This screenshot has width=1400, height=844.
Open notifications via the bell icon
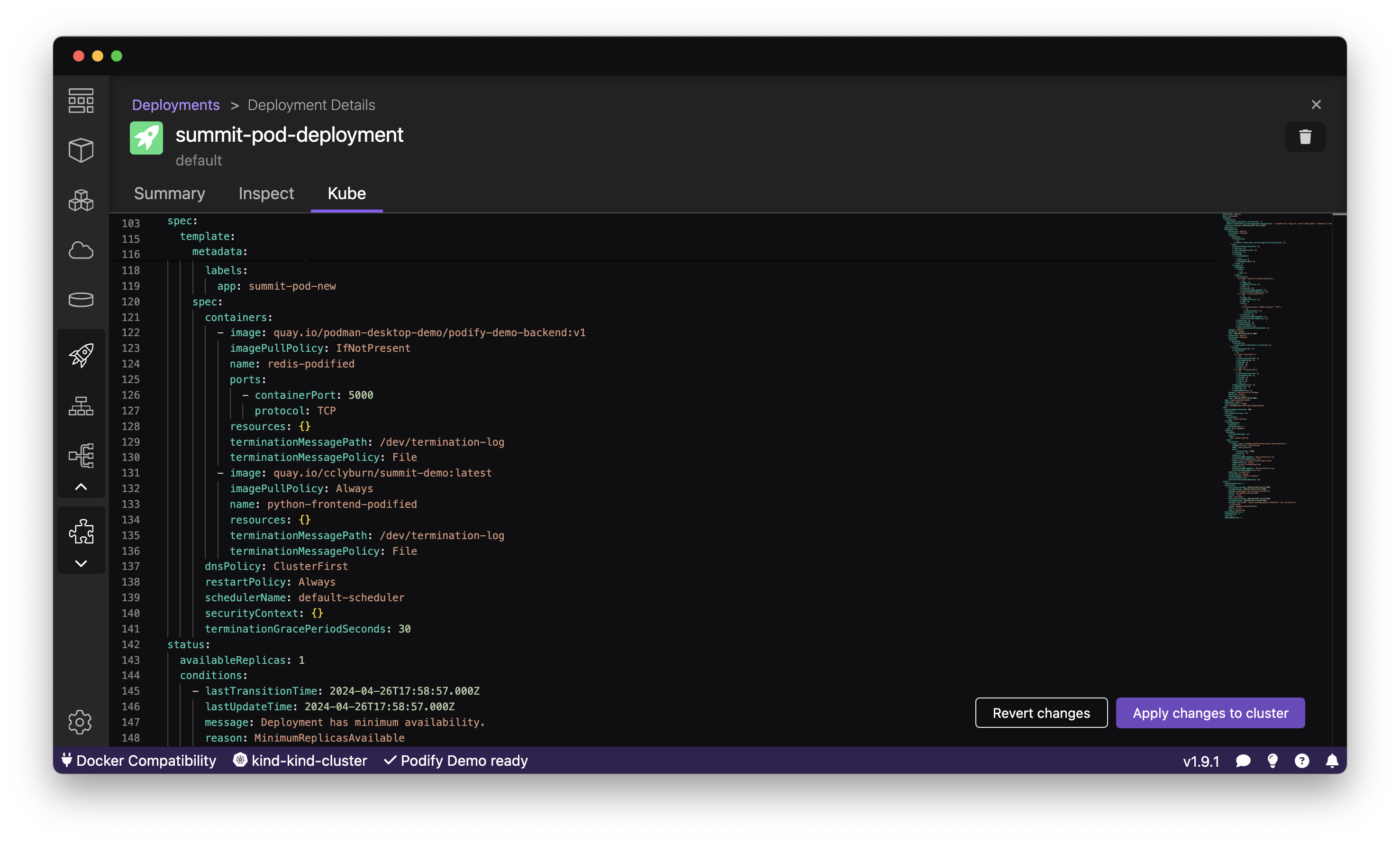point(1332,761)
